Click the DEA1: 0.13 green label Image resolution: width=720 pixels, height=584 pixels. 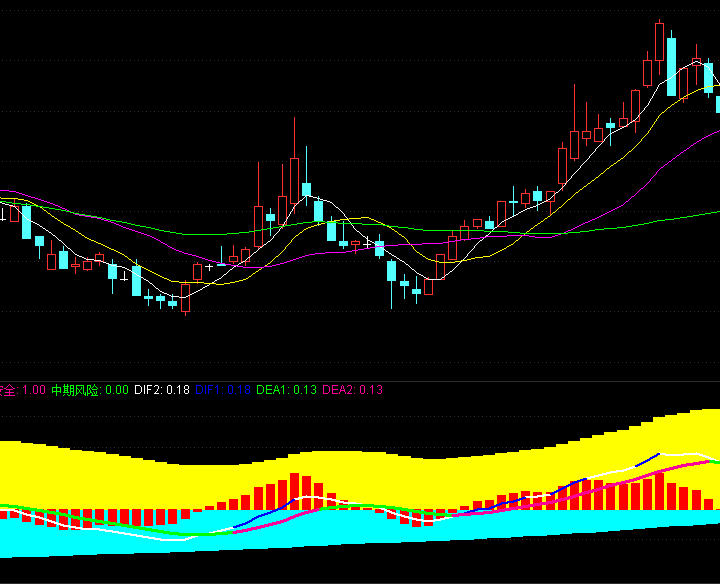point(286,390)
